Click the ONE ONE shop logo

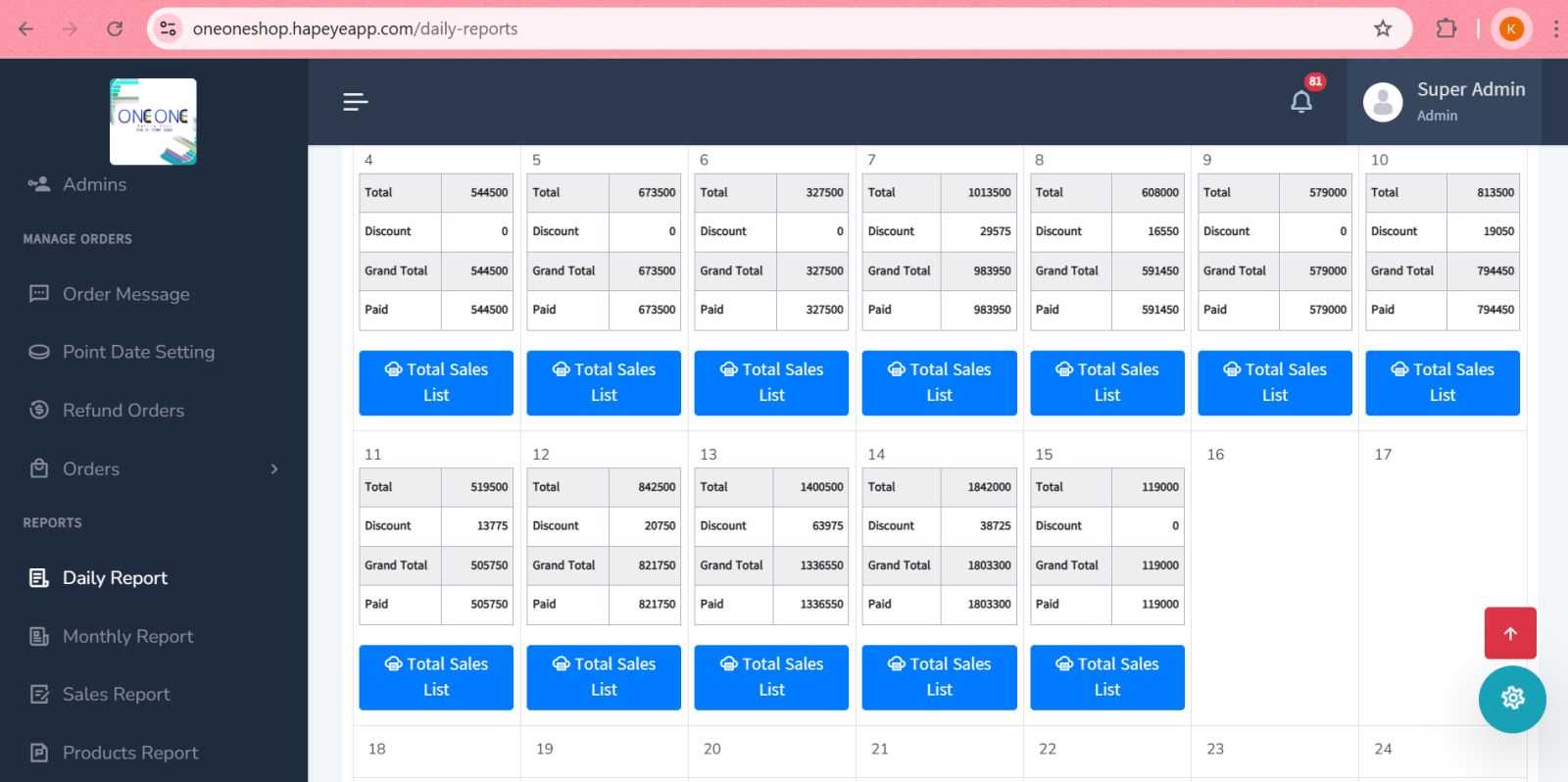[153, 122]
